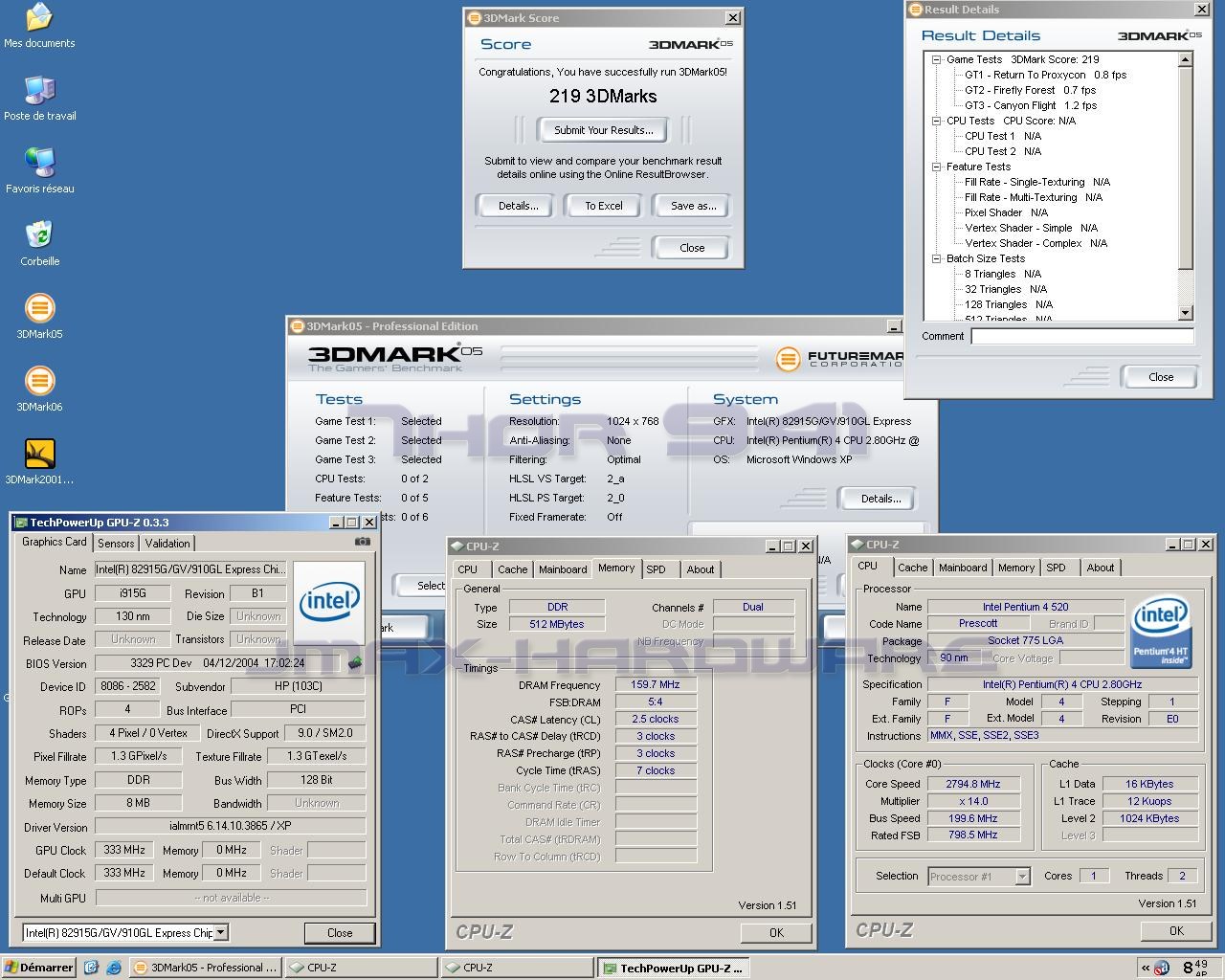The width and height of the screenshot is (1225, 980).
Task: Select GT2 - Firefly Forest row
Action: [x=1030, y=90]
